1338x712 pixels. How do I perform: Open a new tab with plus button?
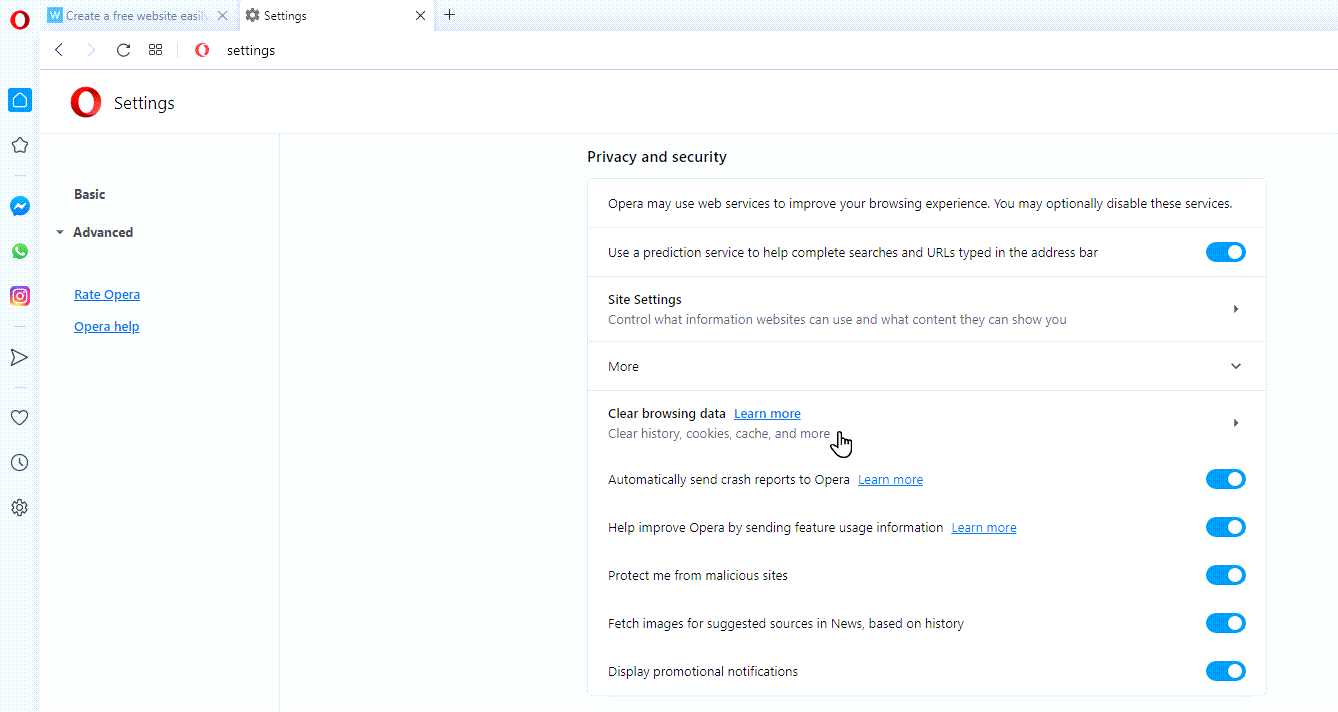[x=449, y=15]
